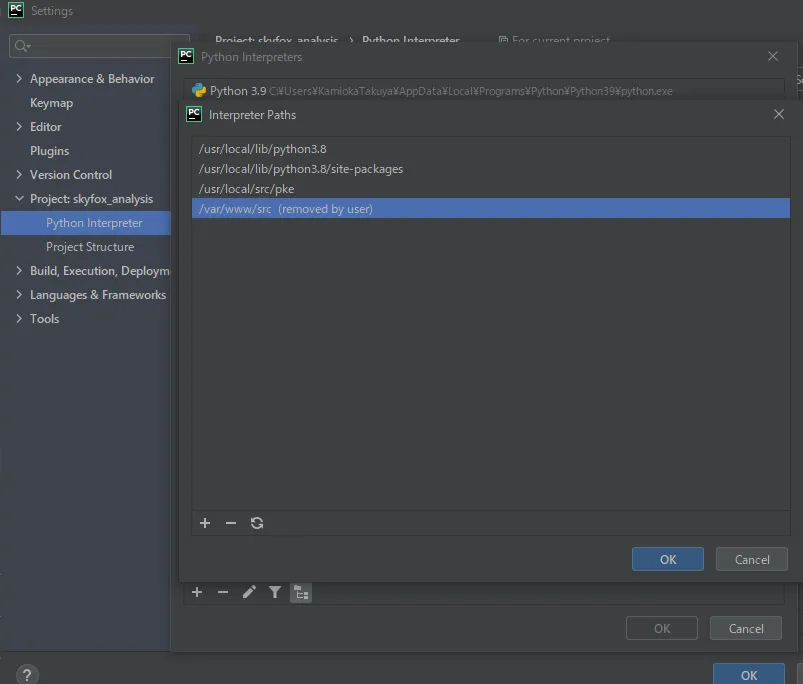803x684 pixels.
Task: Click the edit pencil icon in Python Interpreters
Action: pos(249,592)
